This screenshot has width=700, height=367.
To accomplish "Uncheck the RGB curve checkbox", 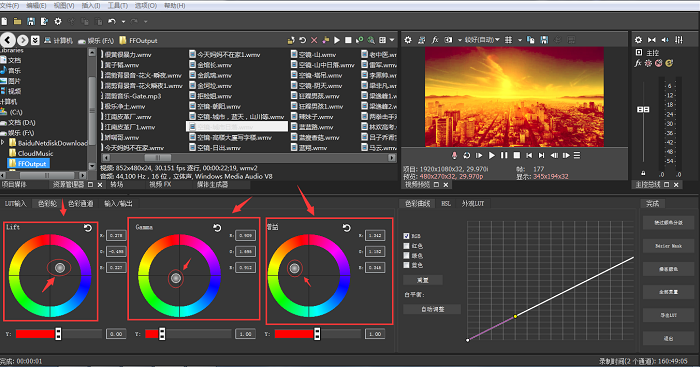I will 406,236.
